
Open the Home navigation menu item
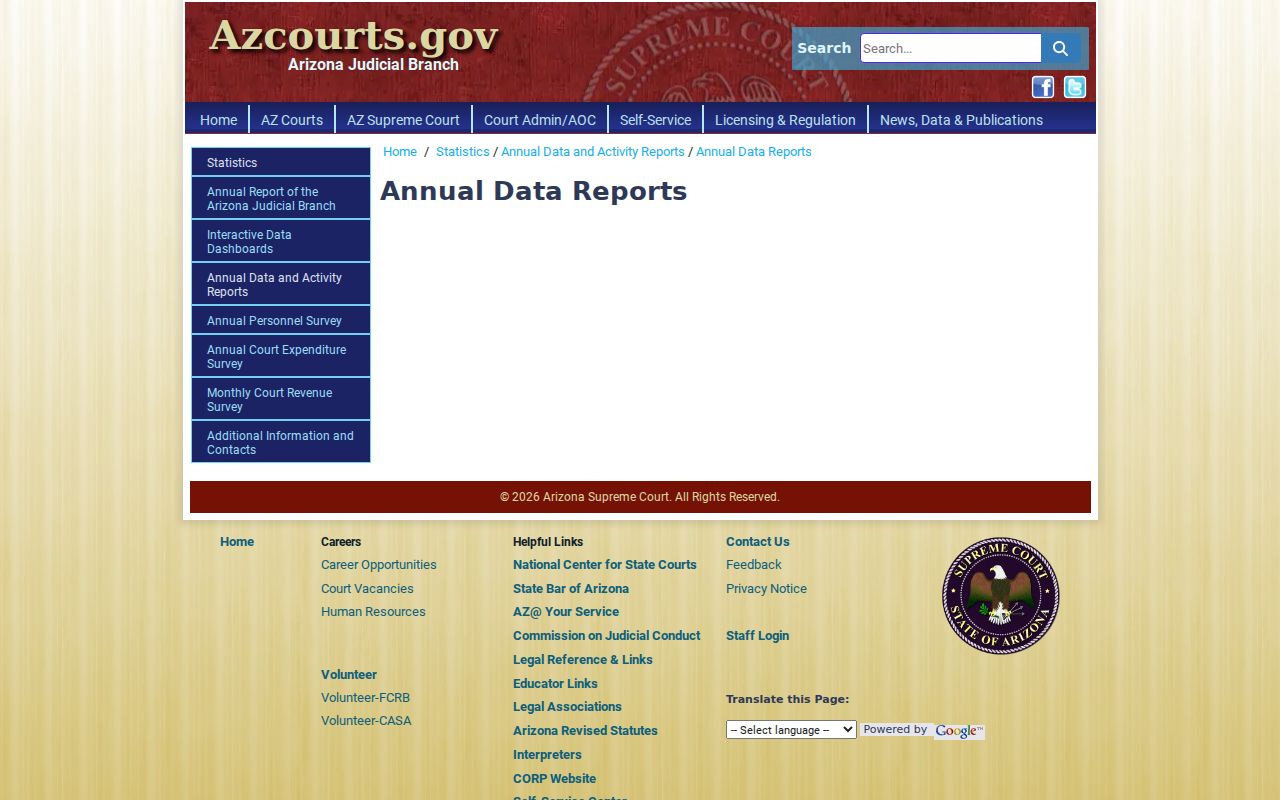(218, 120)
